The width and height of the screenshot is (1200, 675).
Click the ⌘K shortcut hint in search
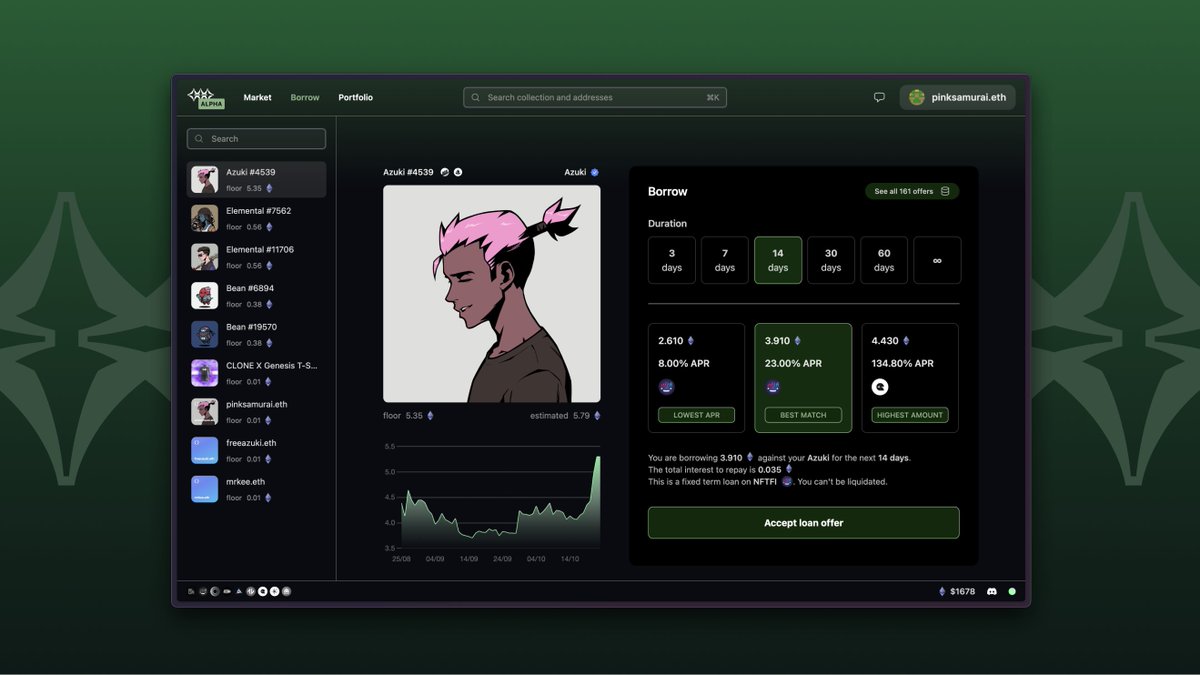[713, 97]
